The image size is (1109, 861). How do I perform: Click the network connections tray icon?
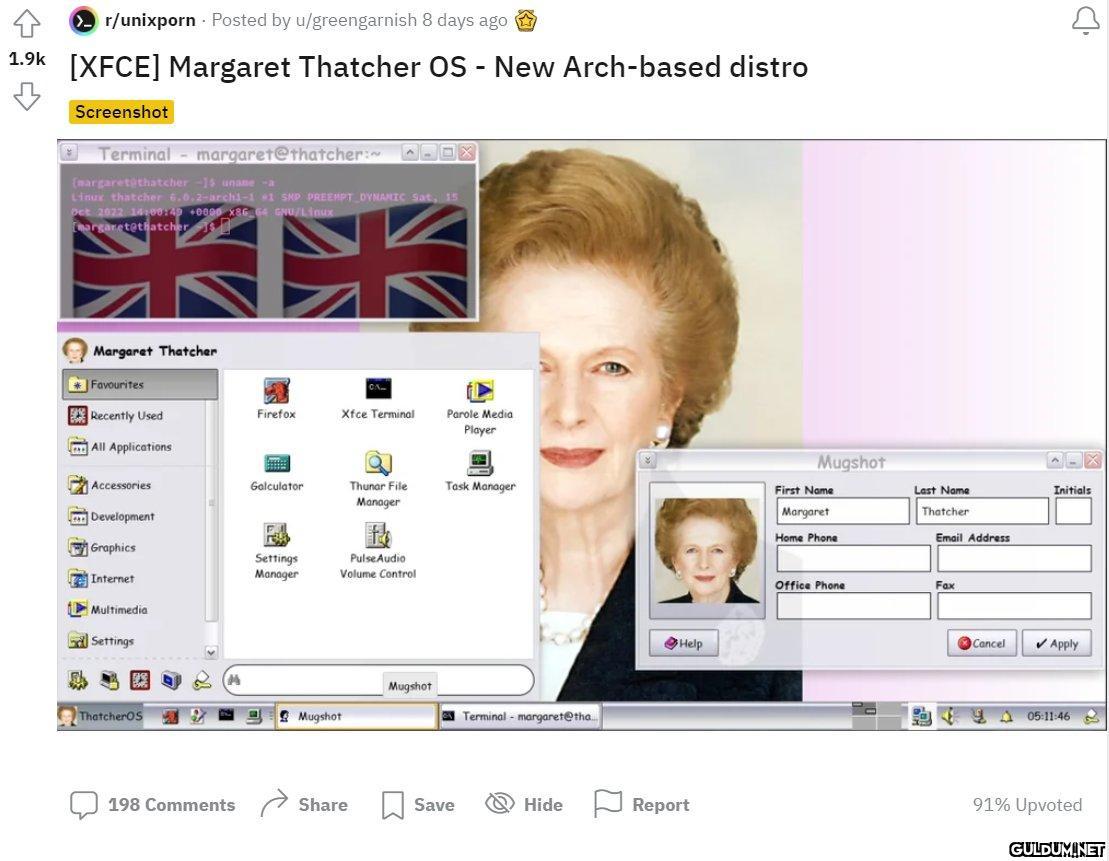pyautogui.click(x=921, y=716)
